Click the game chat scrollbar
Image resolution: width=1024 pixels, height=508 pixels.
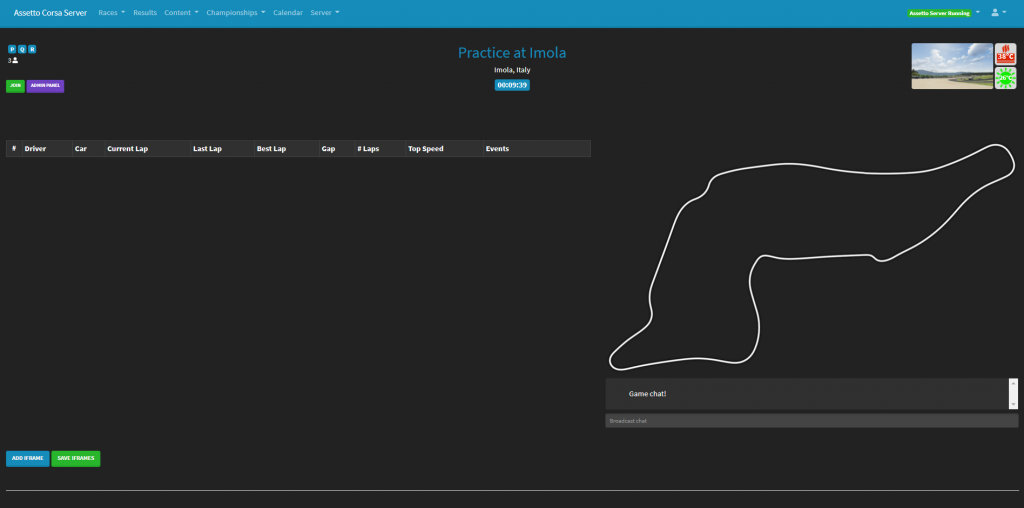1013,394
